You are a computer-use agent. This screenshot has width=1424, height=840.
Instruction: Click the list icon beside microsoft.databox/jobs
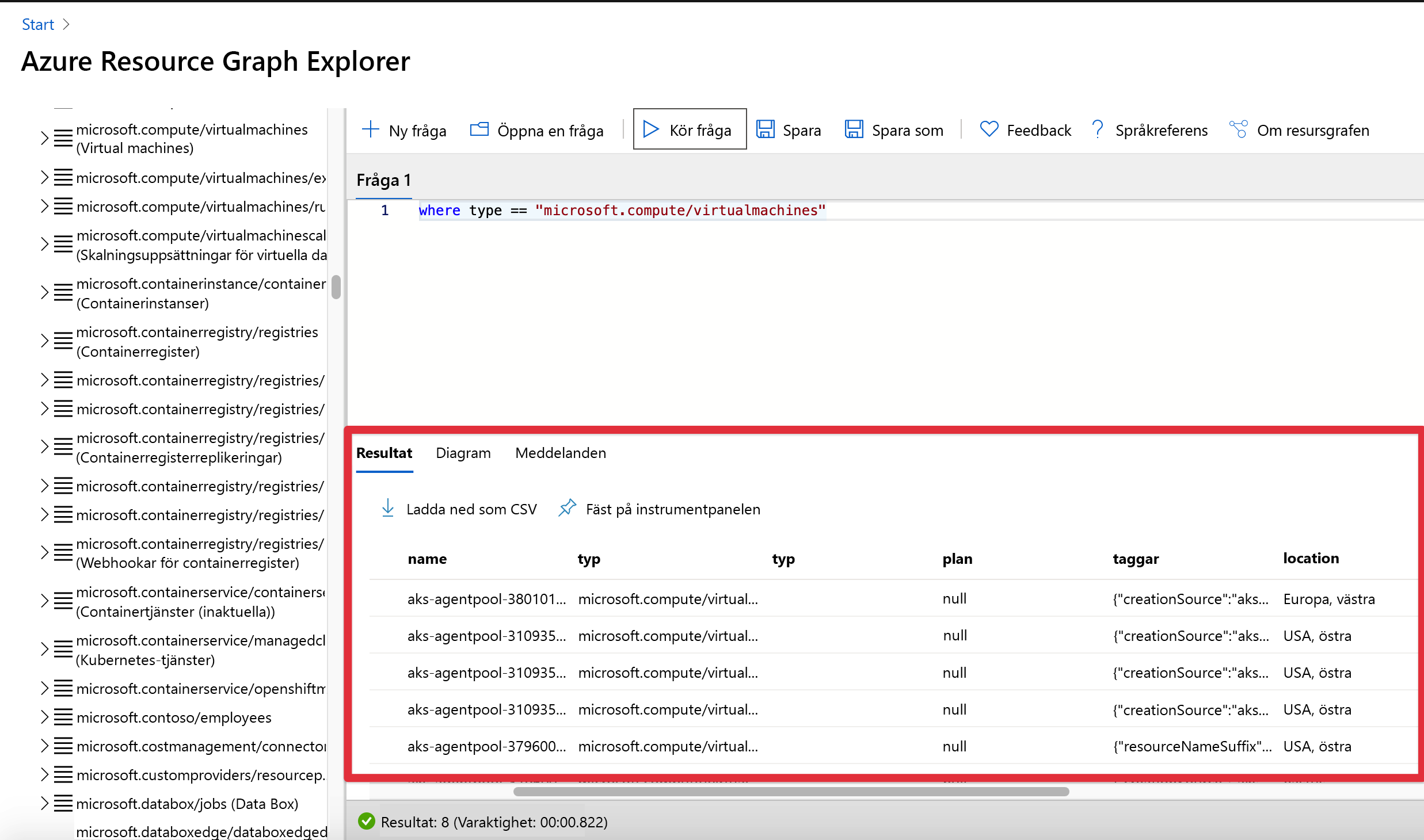click(63, 804)
